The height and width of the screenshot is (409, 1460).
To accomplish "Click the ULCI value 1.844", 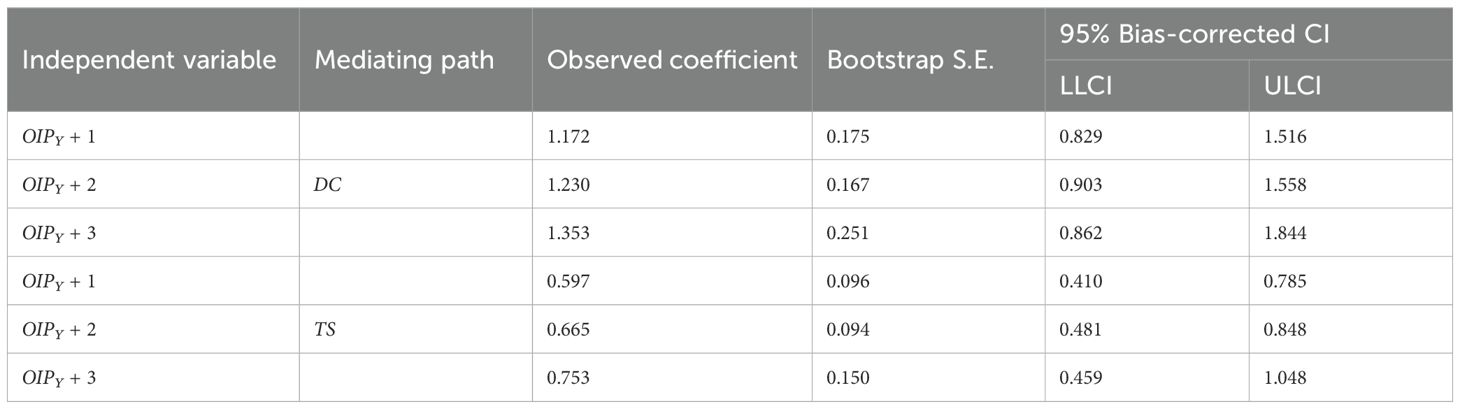I will [1286, 233].
